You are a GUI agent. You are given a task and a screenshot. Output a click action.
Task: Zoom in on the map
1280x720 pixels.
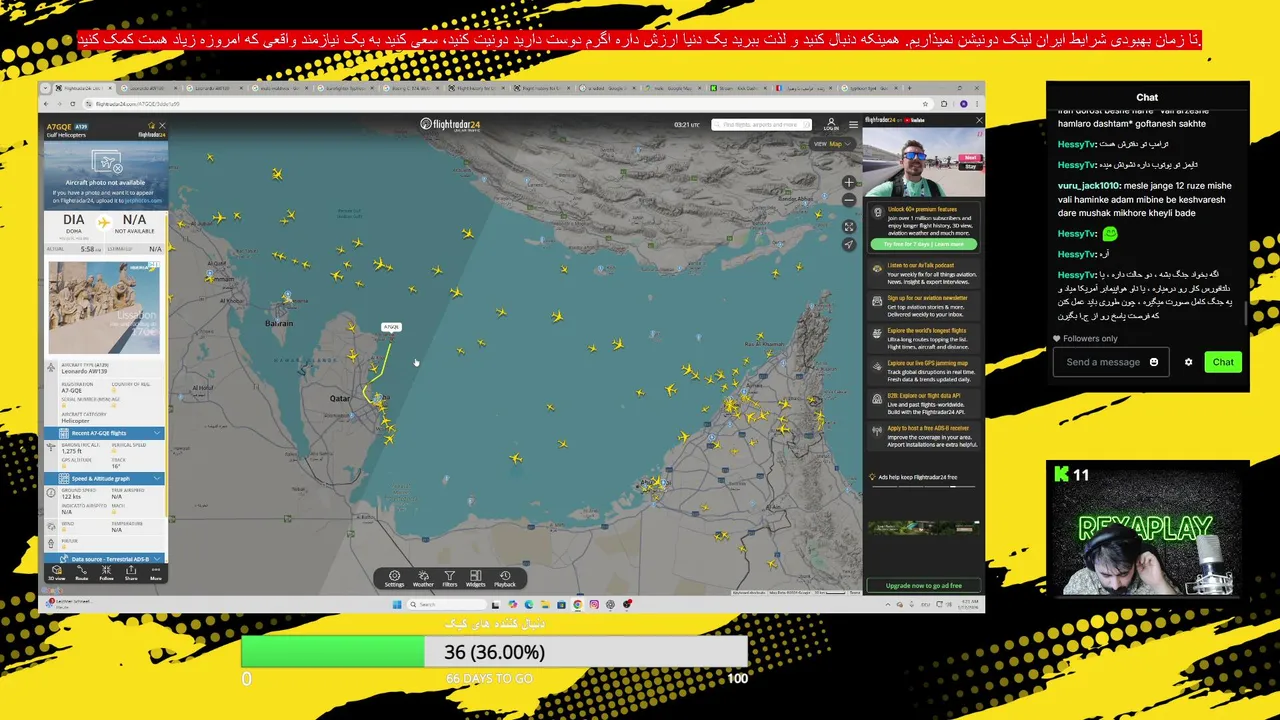(x=849, y=182)
